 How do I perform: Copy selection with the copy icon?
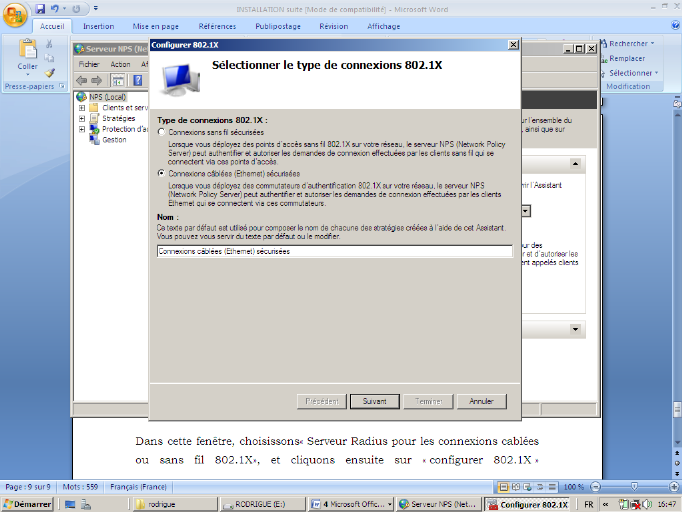click(49, 58)
